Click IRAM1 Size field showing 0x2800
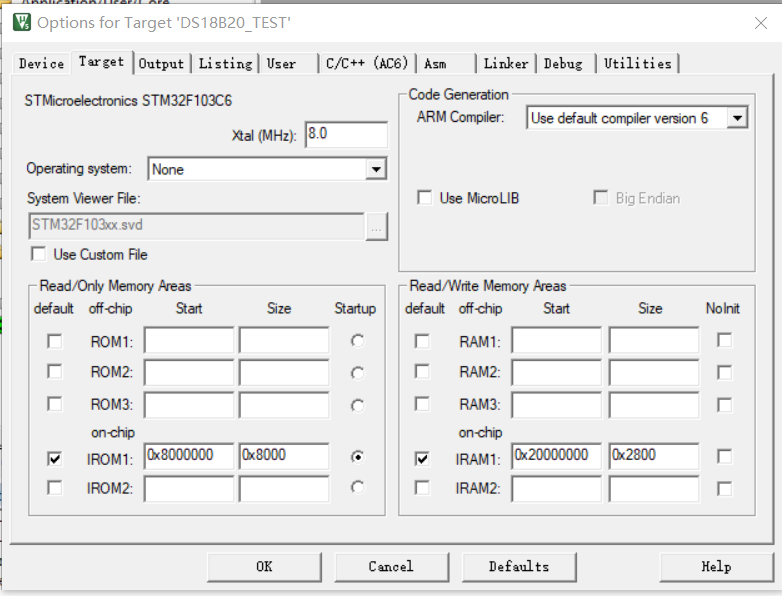 [x=654, y=456]
